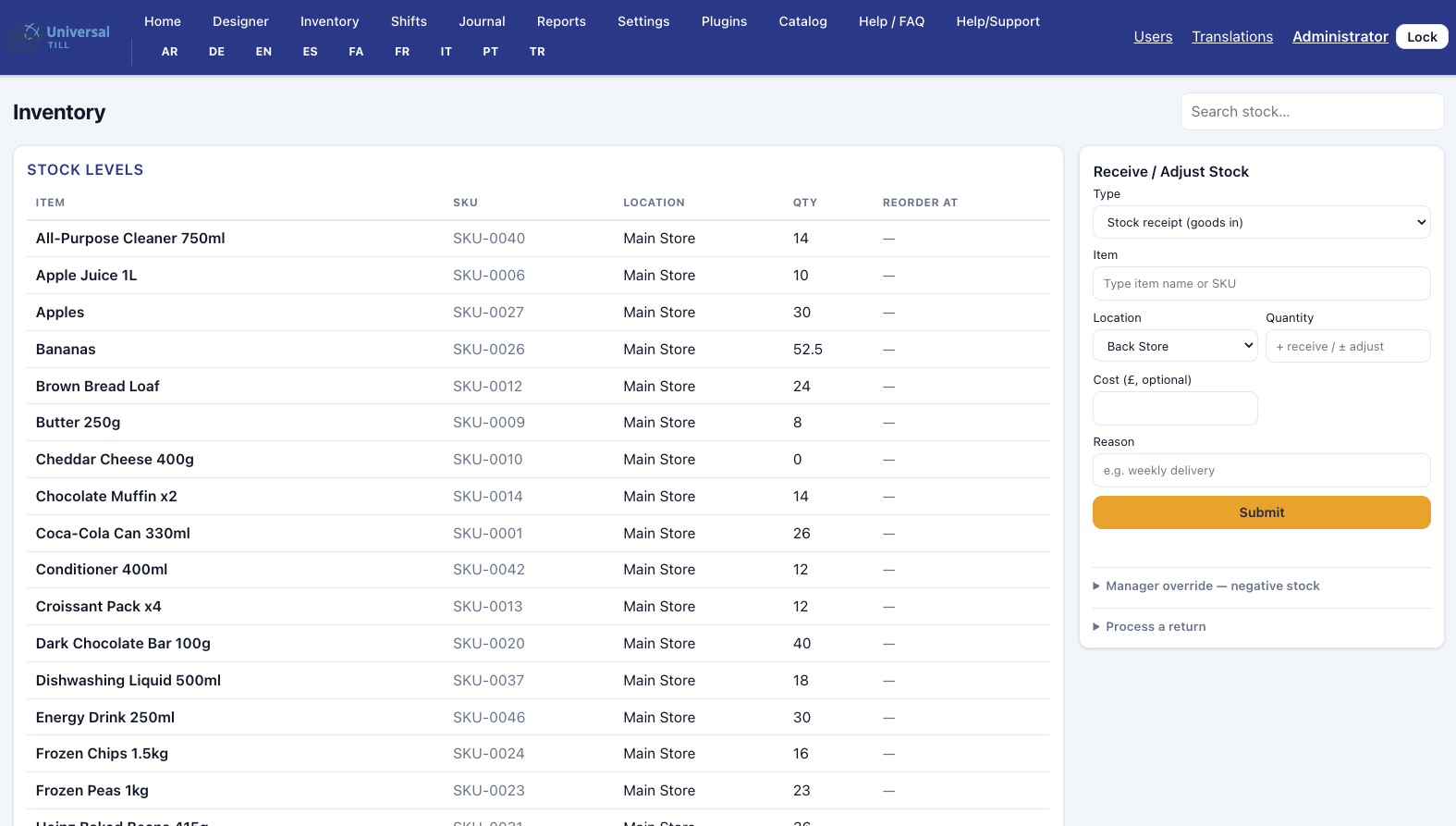Open the Translations link
1456x826 pixels.
(x=1231, y=37)
